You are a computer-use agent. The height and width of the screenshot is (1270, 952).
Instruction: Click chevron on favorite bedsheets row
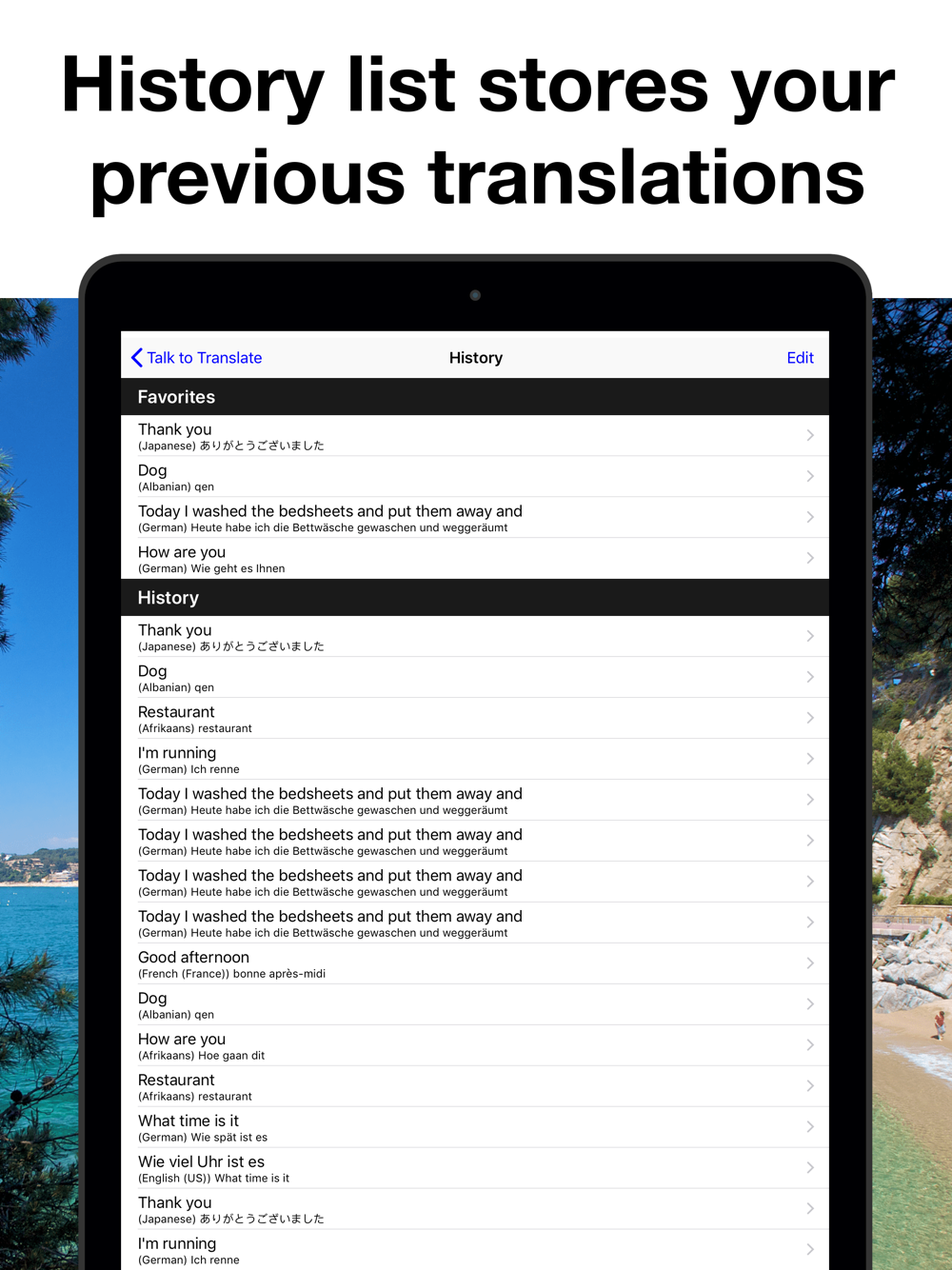810,517
